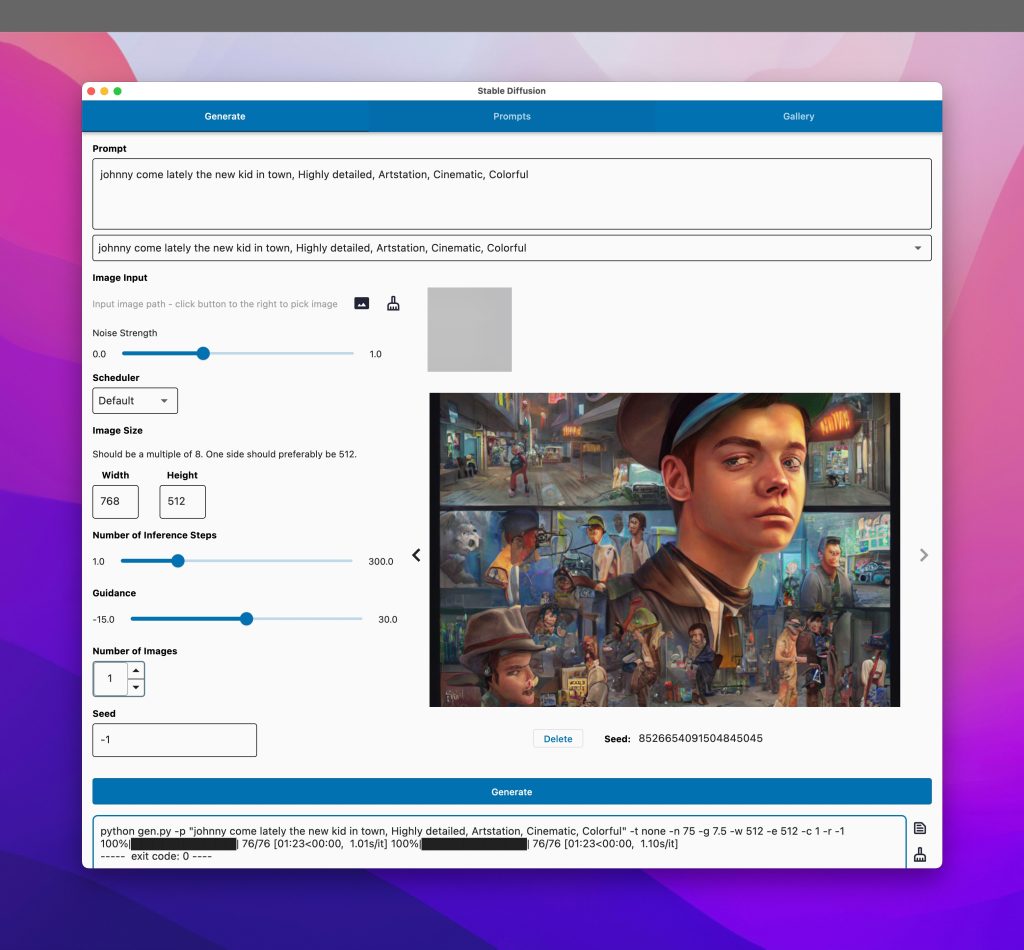Click the blue Generate button

[512, 791]
